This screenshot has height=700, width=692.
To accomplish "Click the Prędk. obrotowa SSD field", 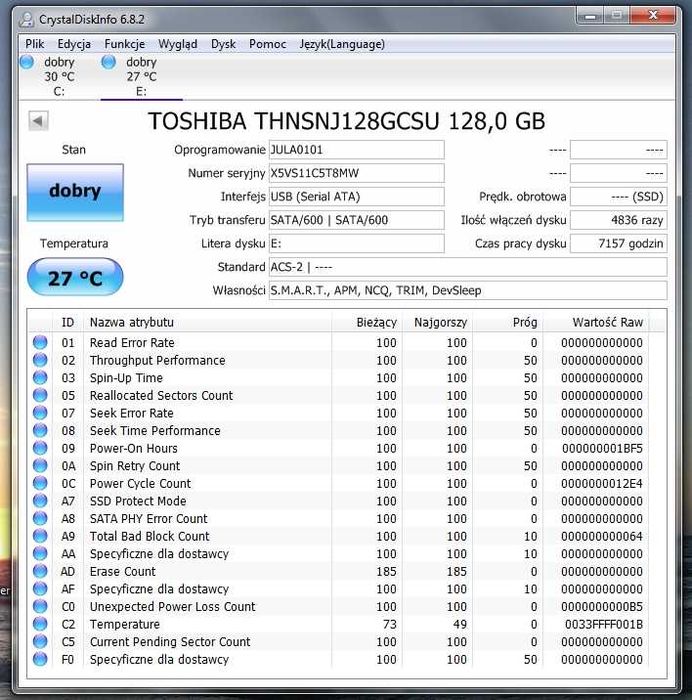I will coord(619,196).
